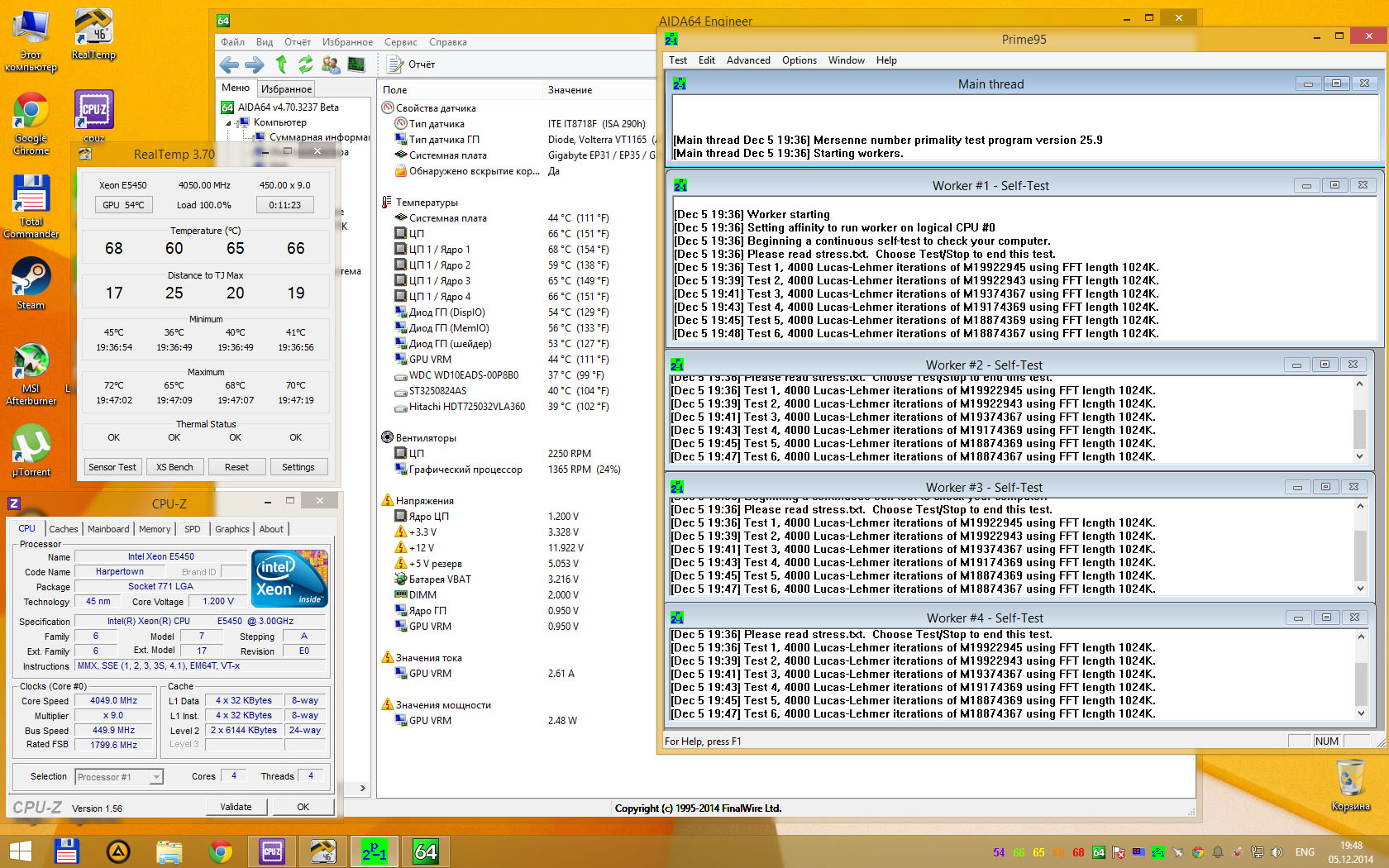Refresh the AIDA64 sensor page

pyautogui.click(x=305, y=64)
